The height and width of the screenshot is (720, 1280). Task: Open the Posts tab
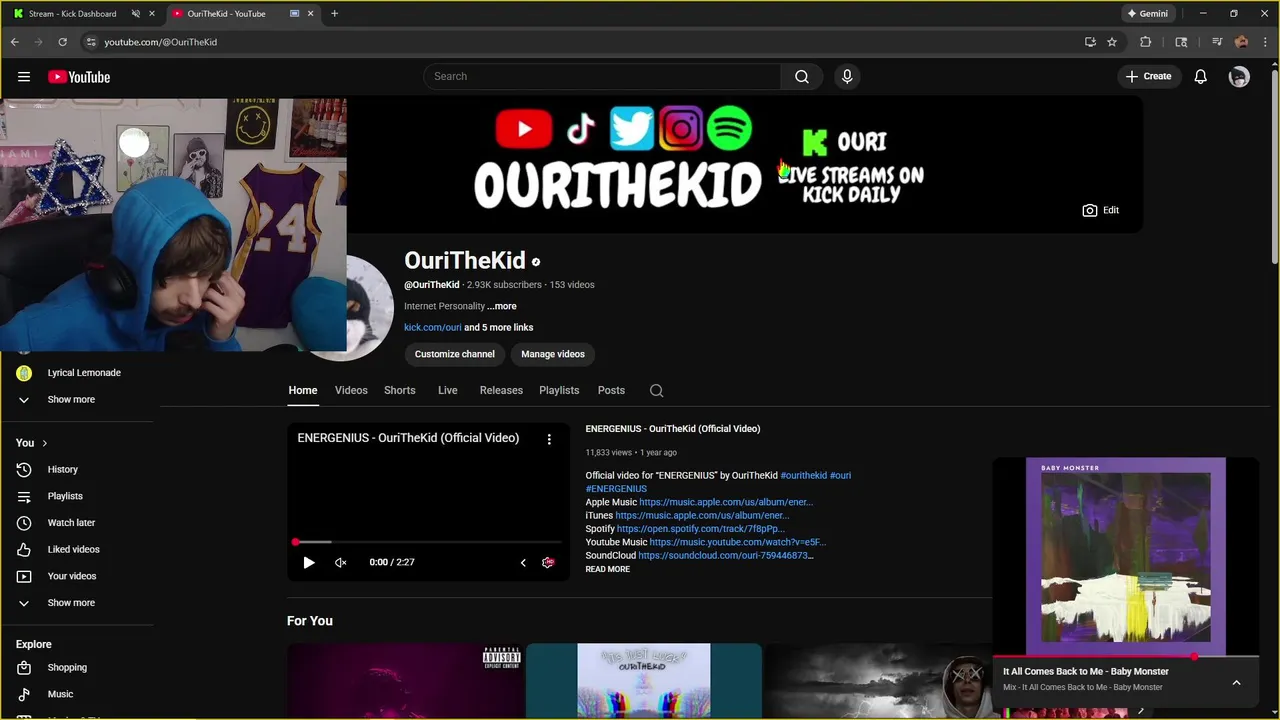[x=611, y=390]
